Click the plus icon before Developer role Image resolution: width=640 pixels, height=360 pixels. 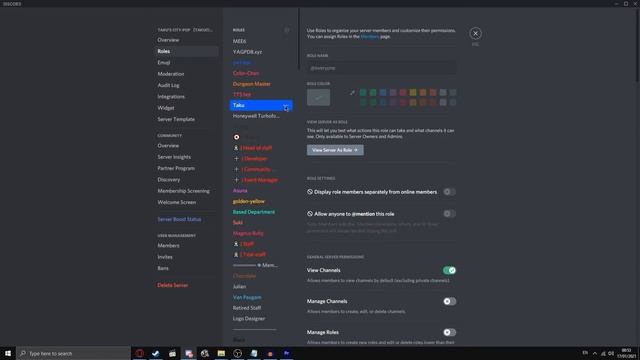pos(236,159)
